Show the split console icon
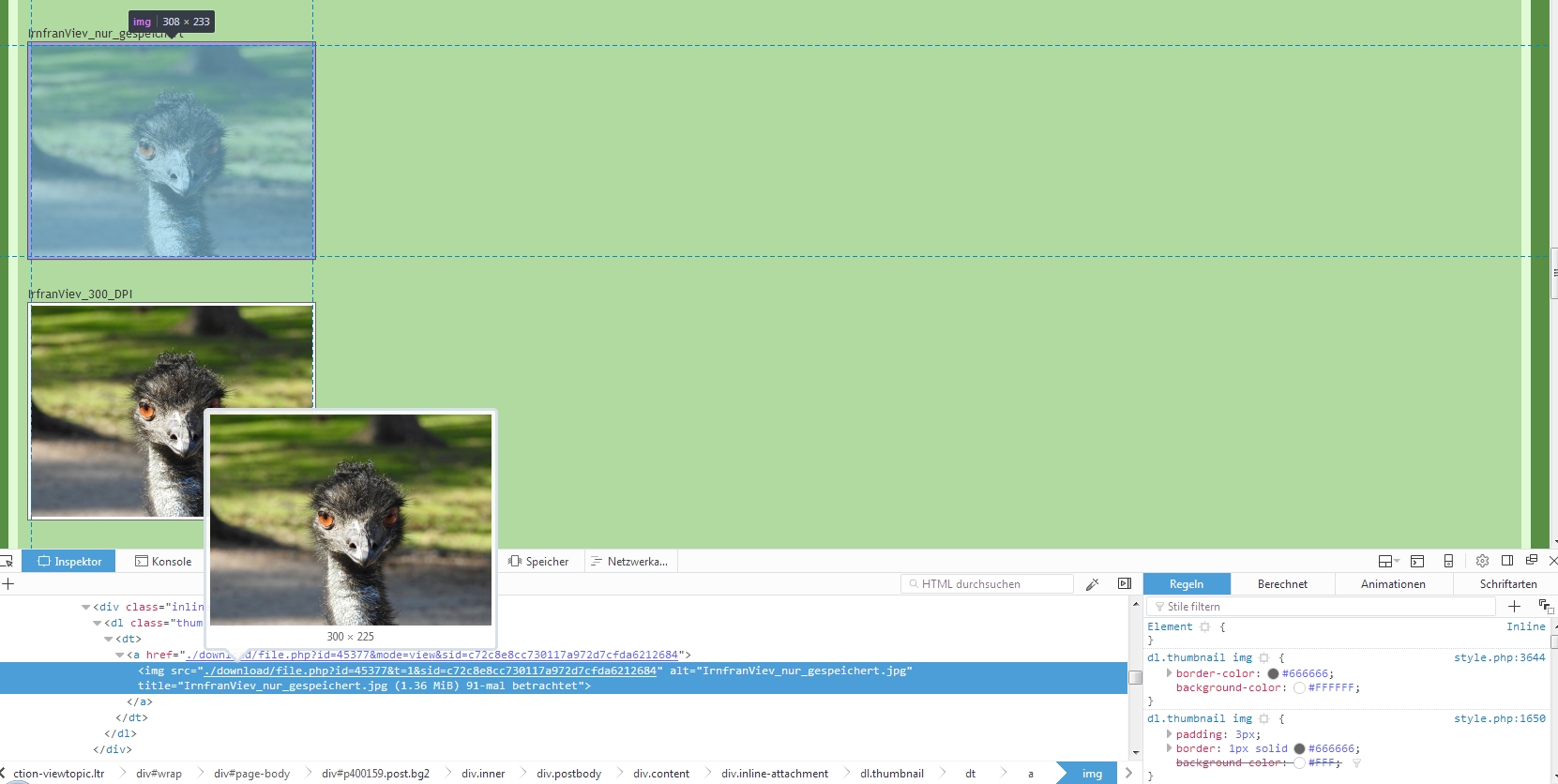 (1417, 561)
